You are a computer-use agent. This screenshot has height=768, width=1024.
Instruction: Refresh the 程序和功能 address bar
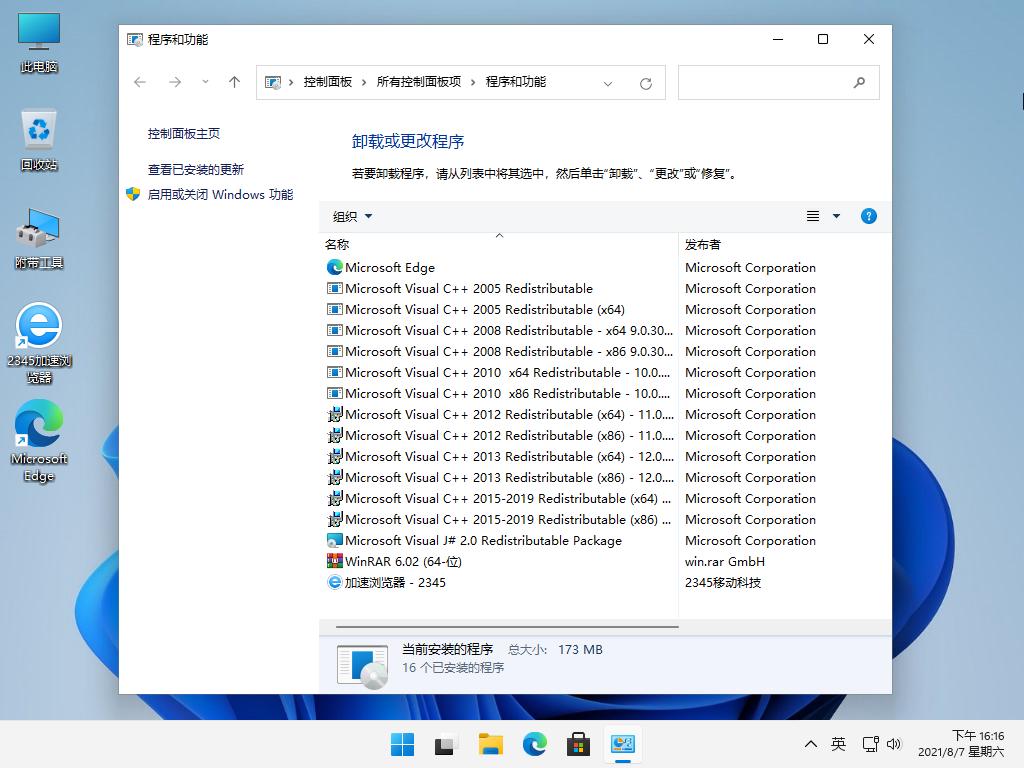[x=646, y=83]
